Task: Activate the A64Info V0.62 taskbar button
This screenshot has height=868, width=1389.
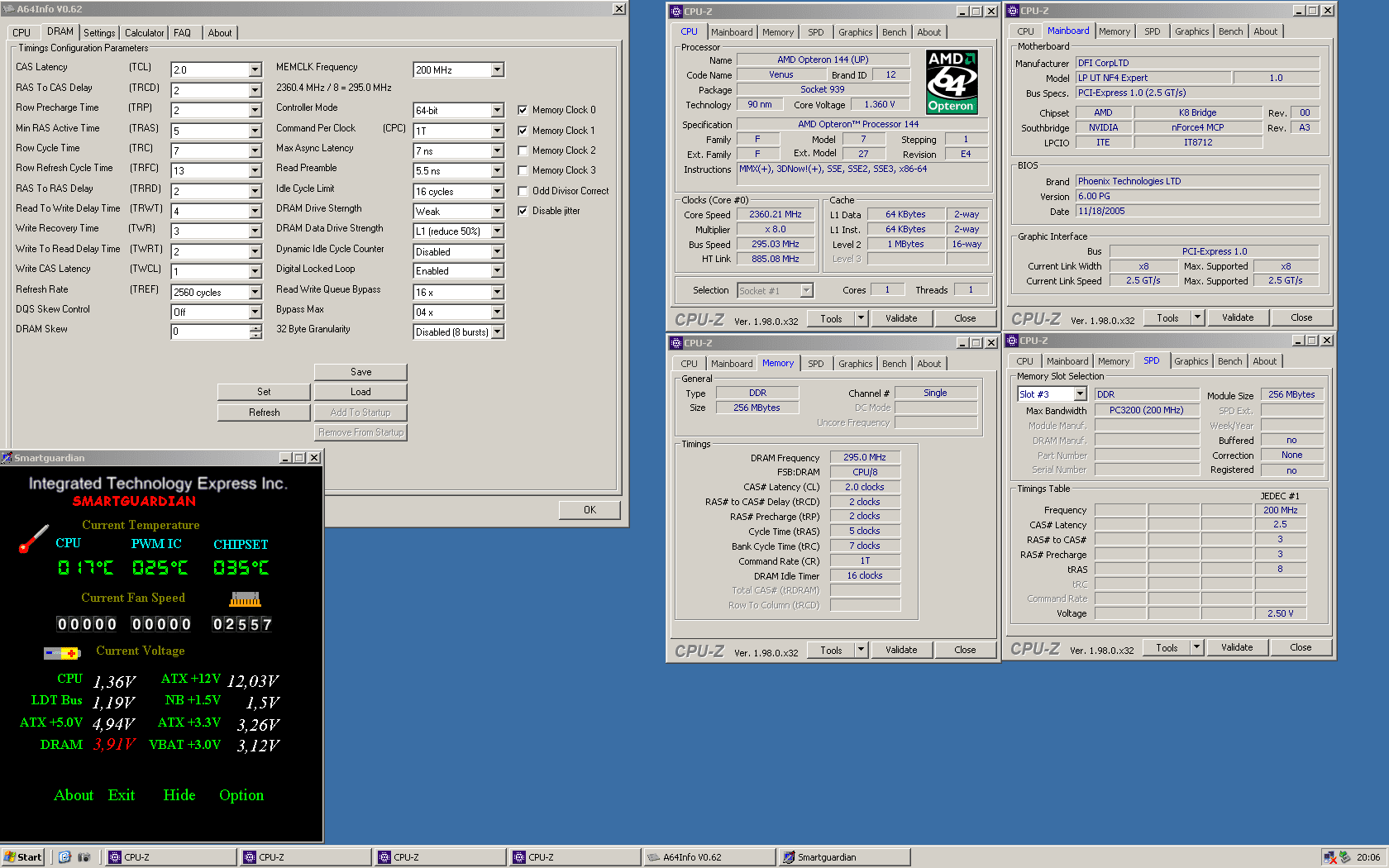Action: [709, 857]
